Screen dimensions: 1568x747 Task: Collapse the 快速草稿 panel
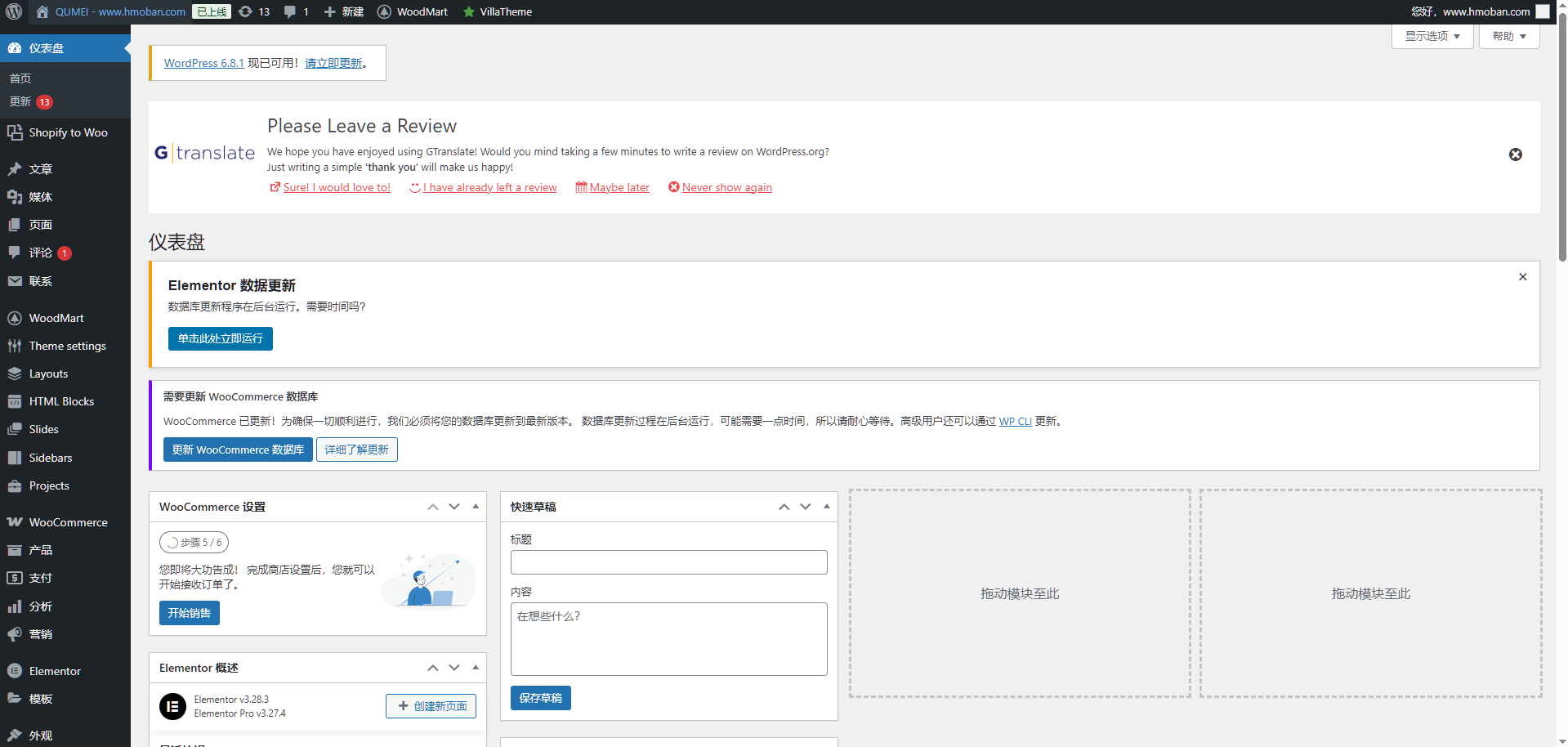827,507
